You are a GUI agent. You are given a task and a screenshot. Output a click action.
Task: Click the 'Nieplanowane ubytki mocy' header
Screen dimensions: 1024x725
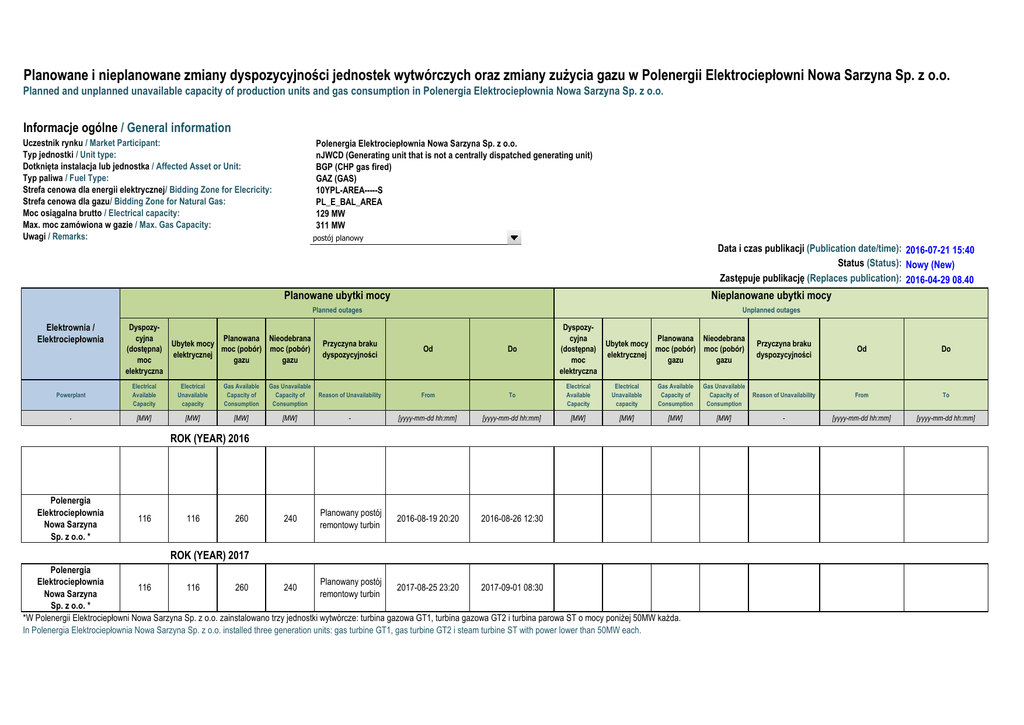(x=770, y=296)
